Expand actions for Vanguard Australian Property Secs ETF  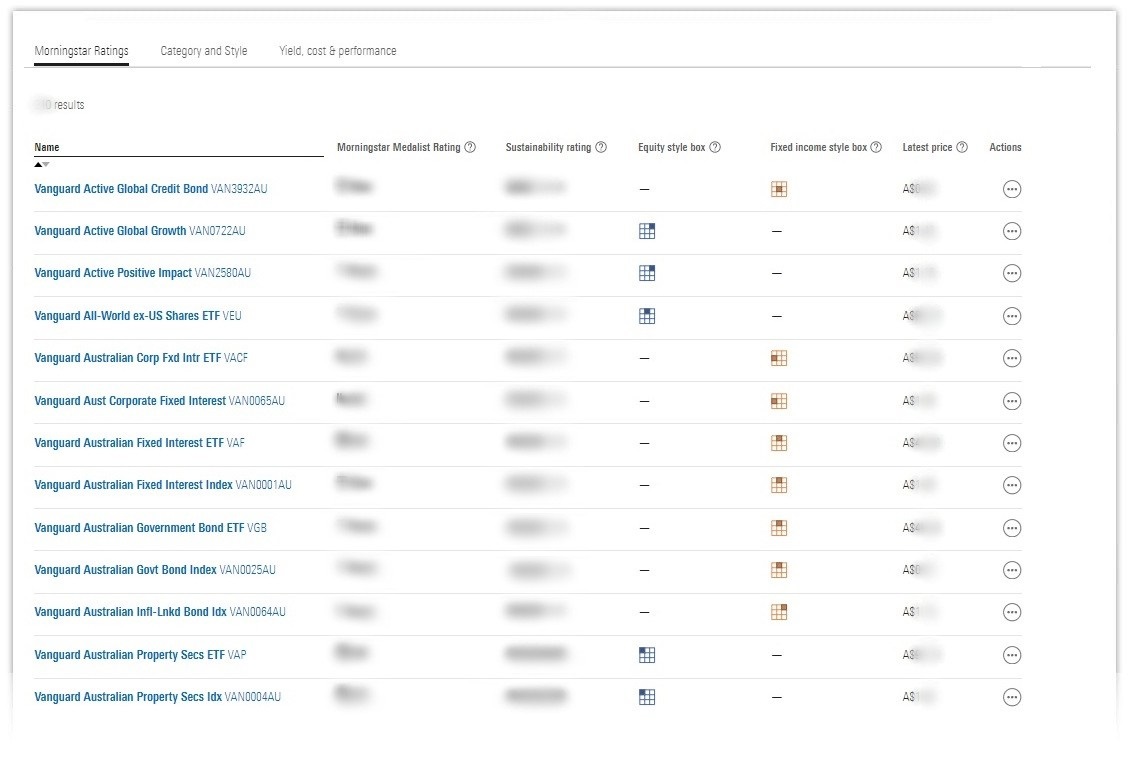pyautogui.click(x=1011, y=655)
